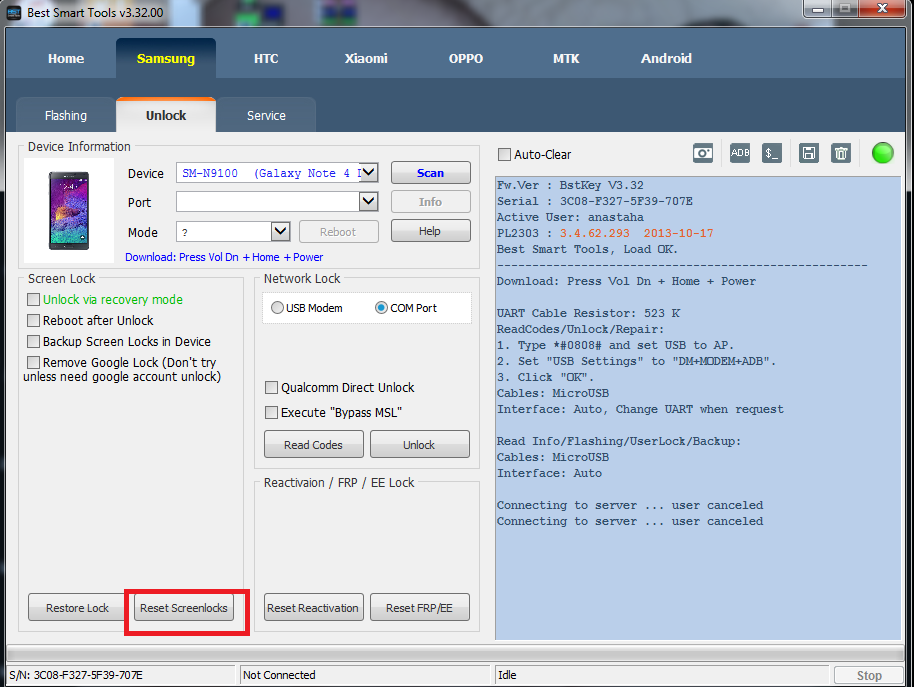Switch to the OPPO tab

(x=466, y=58)
